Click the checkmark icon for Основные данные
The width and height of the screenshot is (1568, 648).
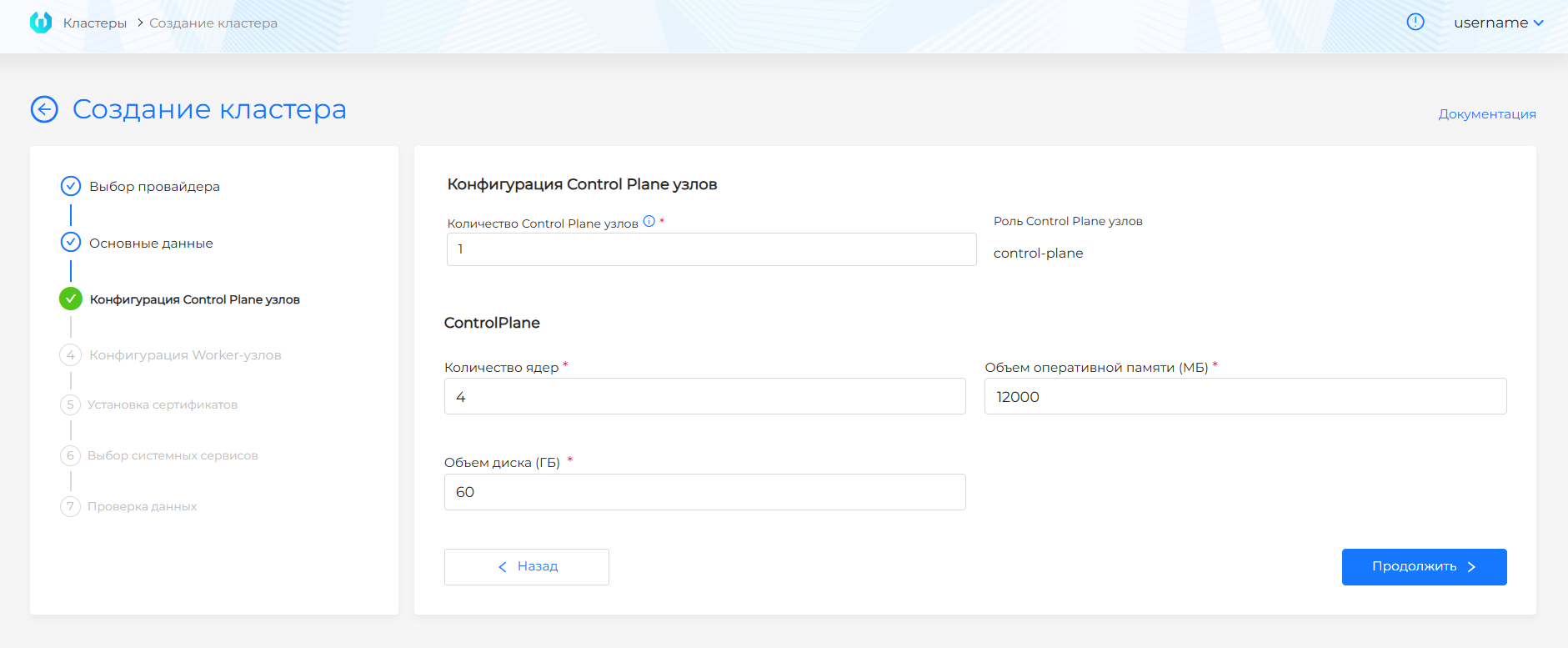(71, 243)
